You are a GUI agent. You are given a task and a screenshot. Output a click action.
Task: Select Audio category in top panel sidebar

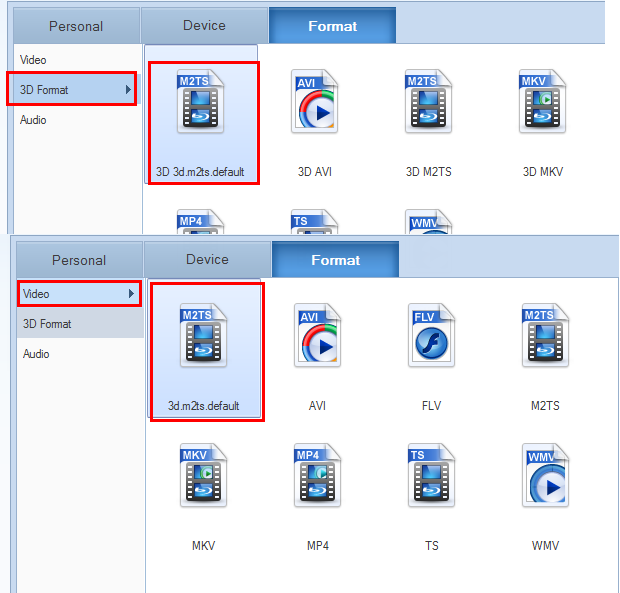click(x=78, y=120)
